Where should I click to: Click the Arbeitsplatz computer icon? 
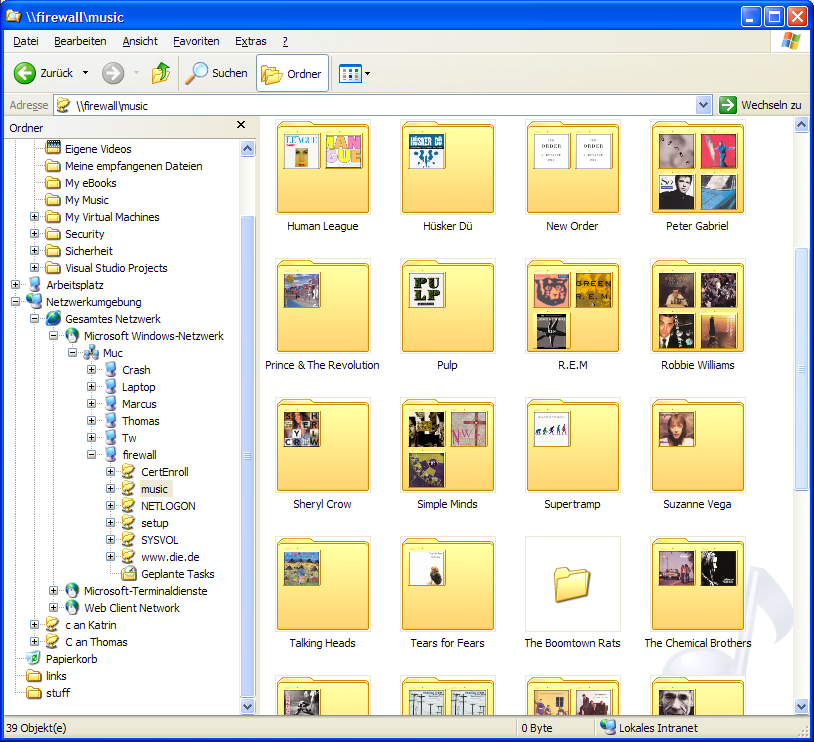(x=35, y=285)
